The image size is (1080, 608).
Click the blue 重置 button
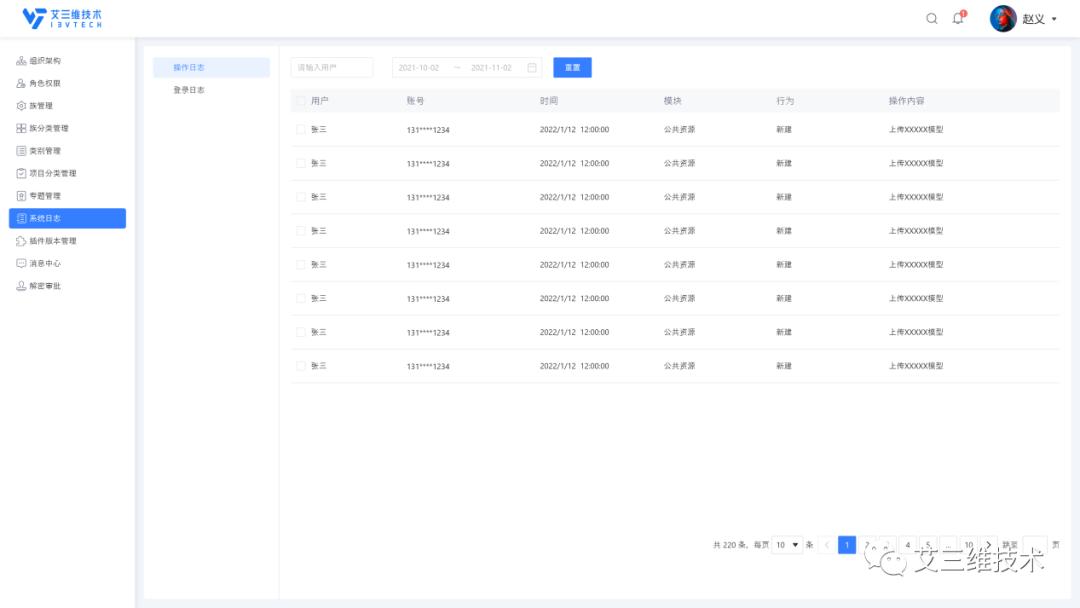tap(572, 67)
